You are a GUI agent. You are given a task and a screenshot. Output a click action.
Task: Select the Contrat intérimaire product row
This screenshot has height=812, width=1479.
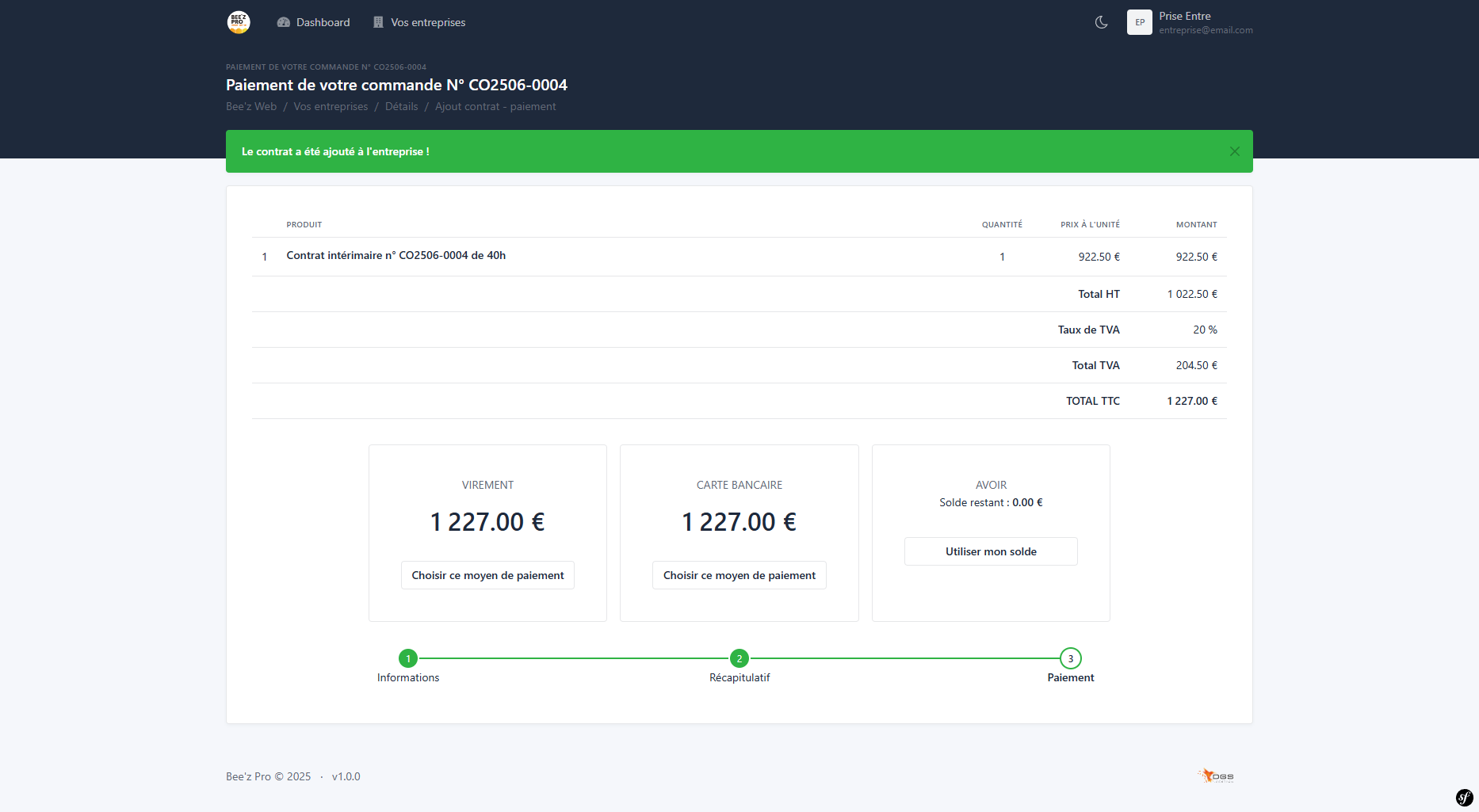click(x=396, y=255)
